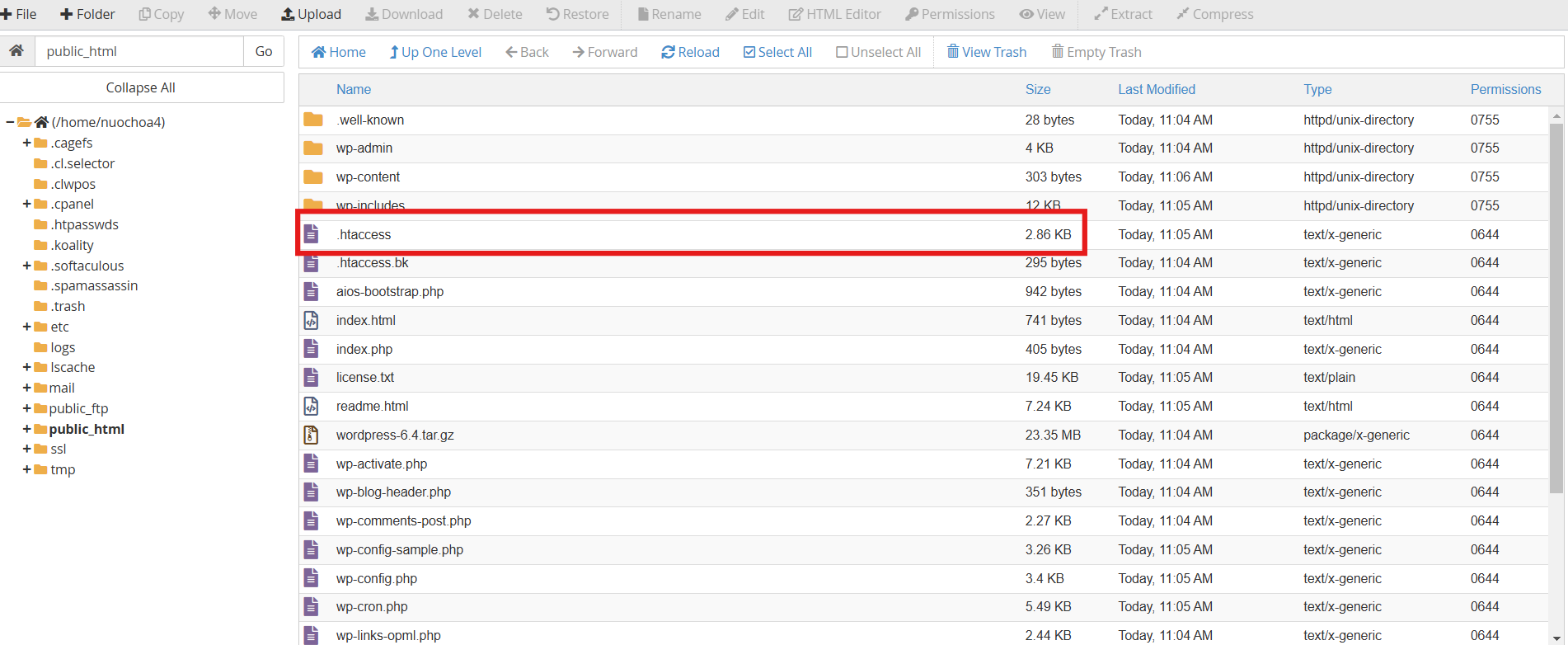Click the Permissions key icon
This screenshot has width=1568, height=645.
[x=912, y=14]
